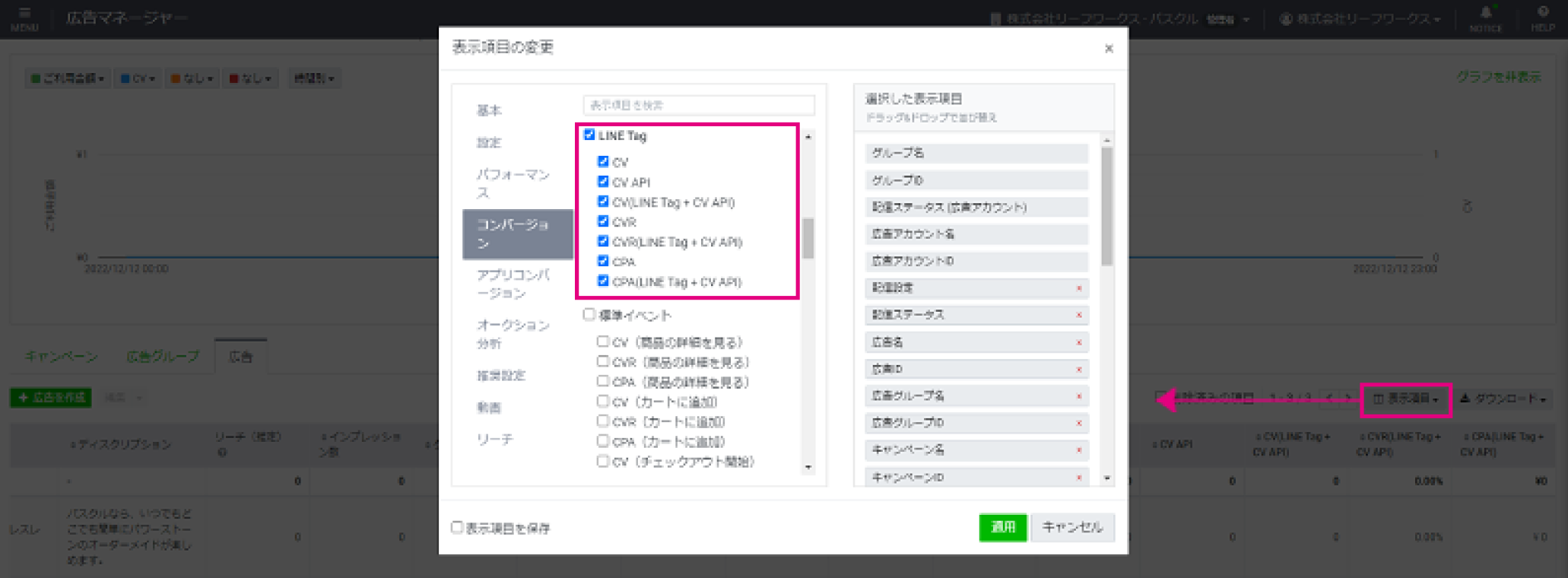This screenshot has width=1568, height=578.
Task: Switch to the キャンペーン tab
Action: (61, 356)
